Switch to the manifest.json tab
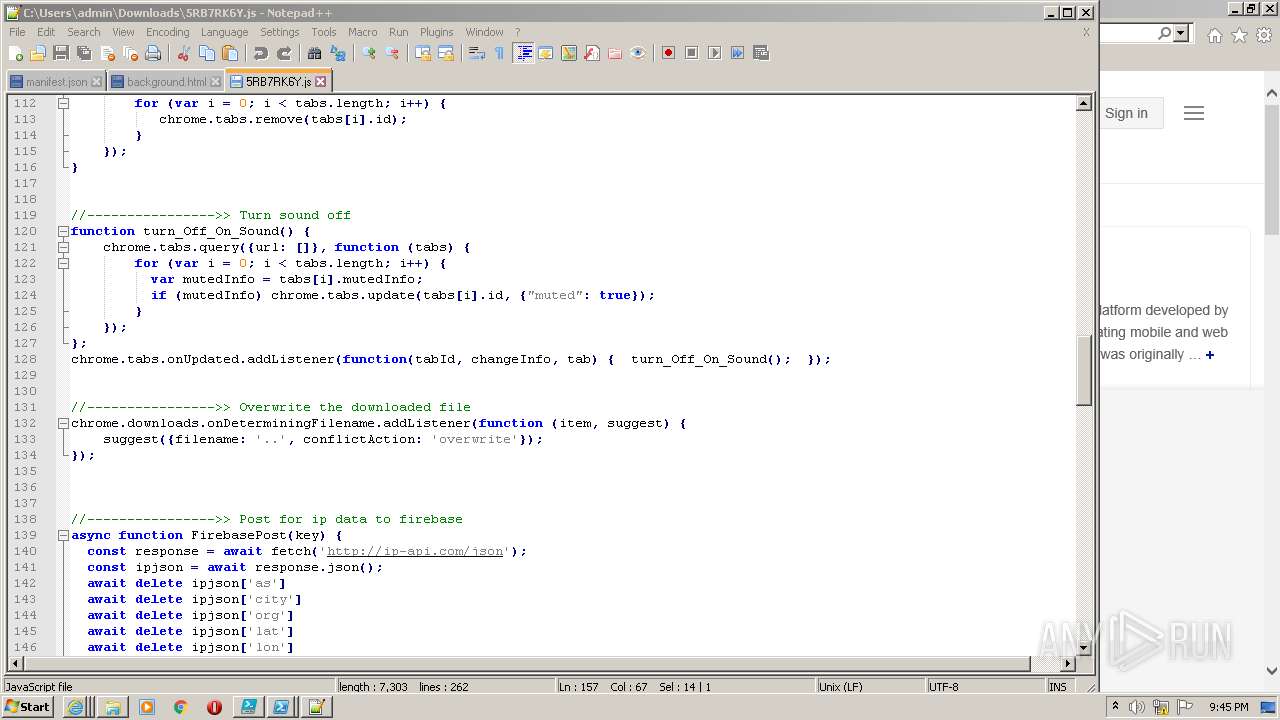The image size is (1280, 720). [56, 82]
